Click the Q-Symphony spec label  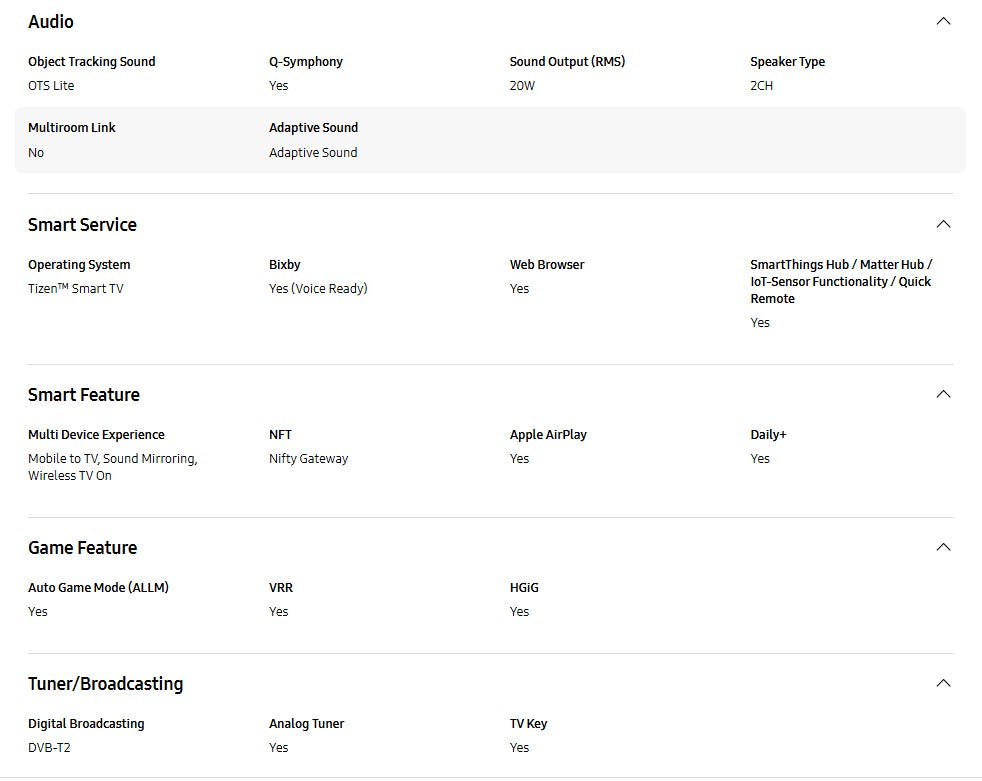(x=306, y=62)
